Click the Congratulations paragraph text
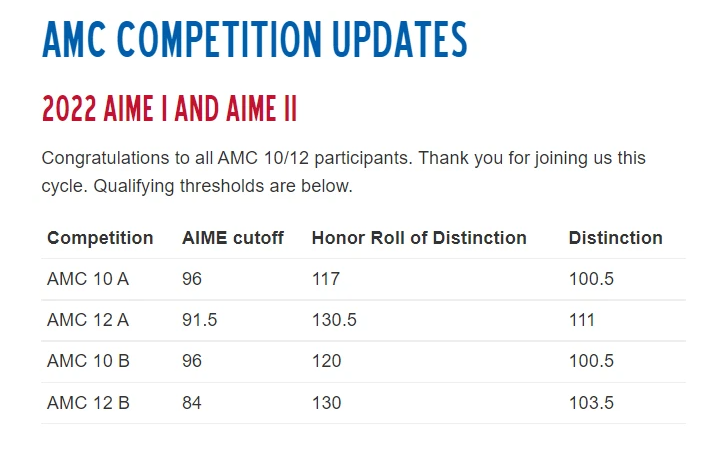706x452 pixels. 344,172
